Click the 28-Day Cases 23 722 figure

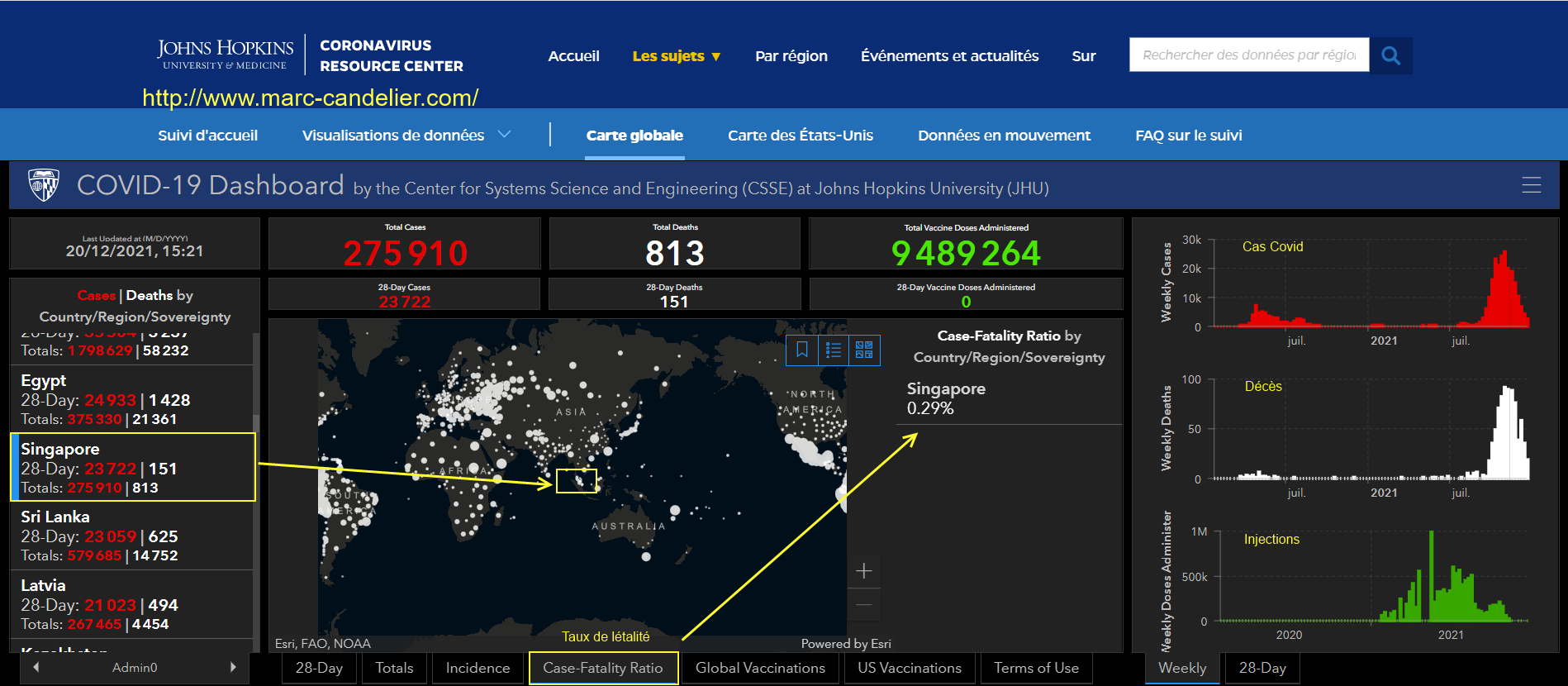pos(405,302)
